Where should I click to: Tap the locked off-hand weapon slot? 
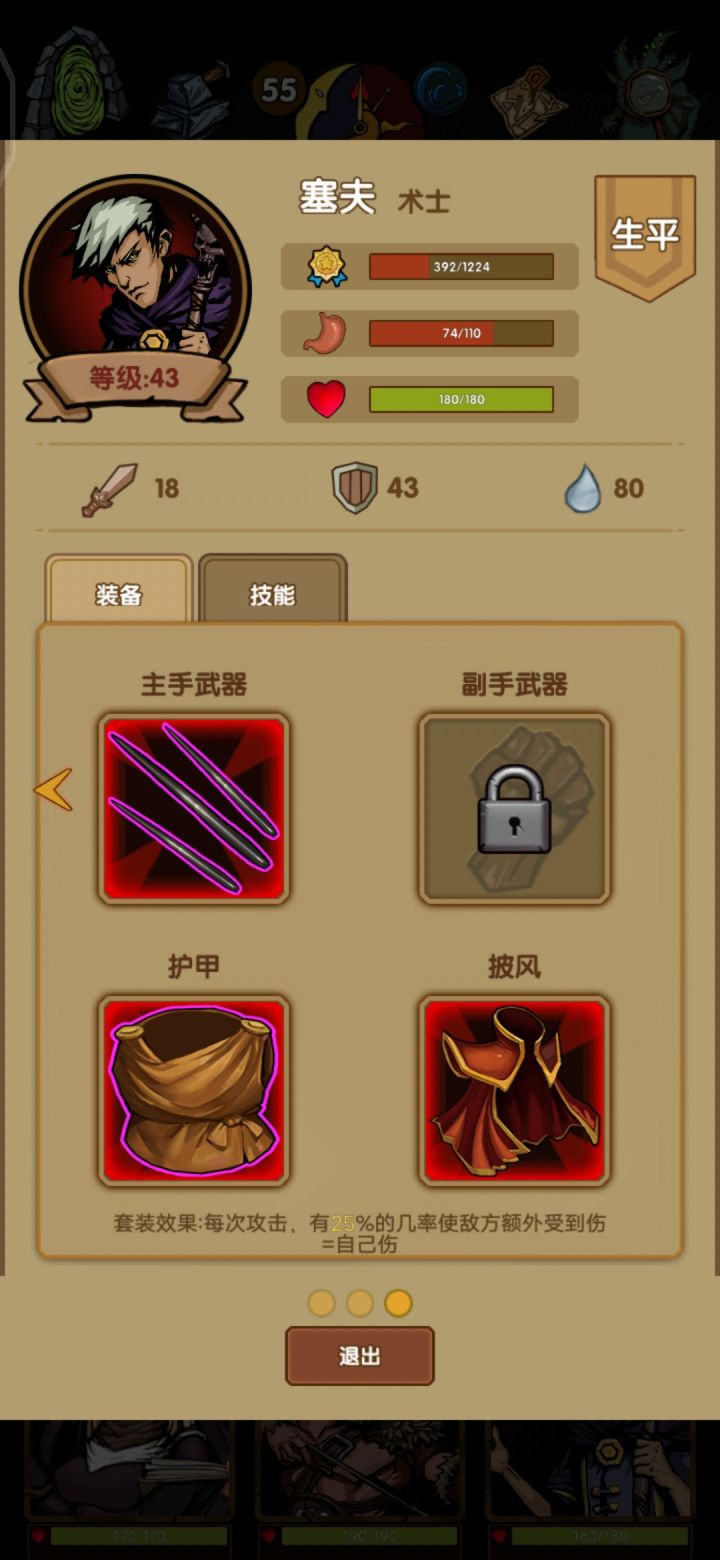click(x=514, y=808)
